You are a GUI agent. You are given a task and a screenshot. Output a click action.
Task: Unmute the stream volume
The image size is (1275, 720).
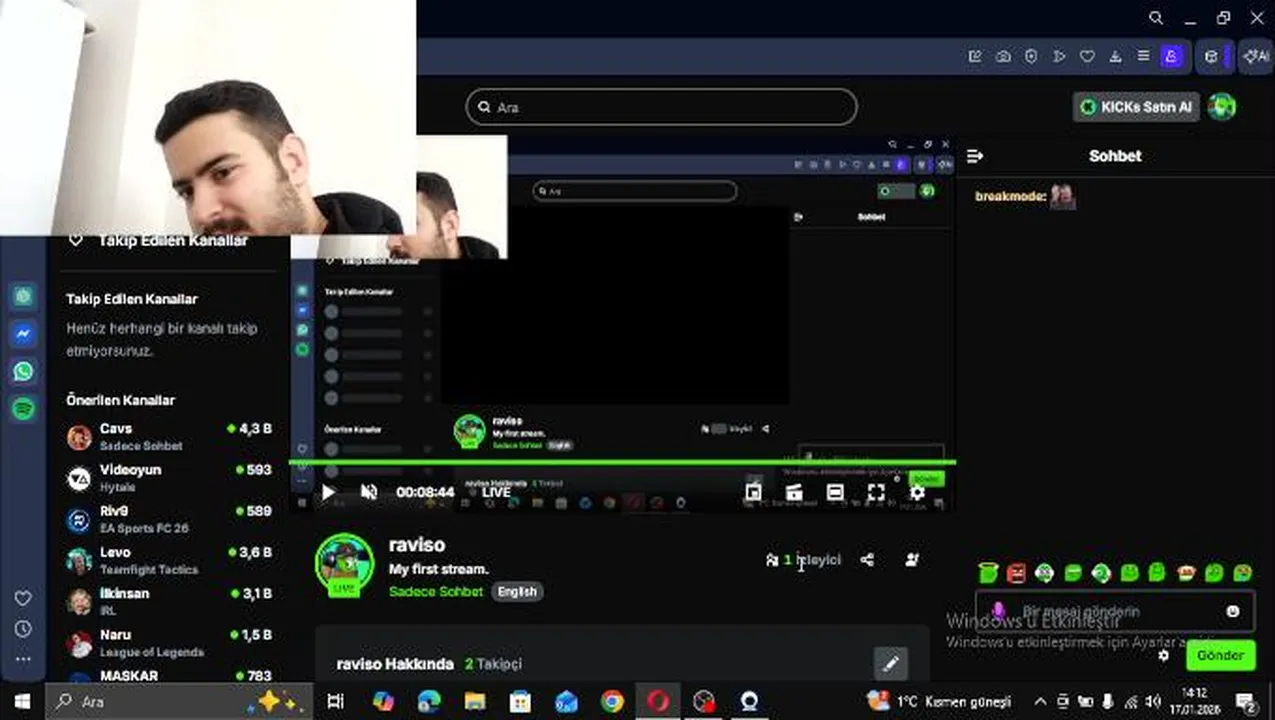tap(369, 492)
